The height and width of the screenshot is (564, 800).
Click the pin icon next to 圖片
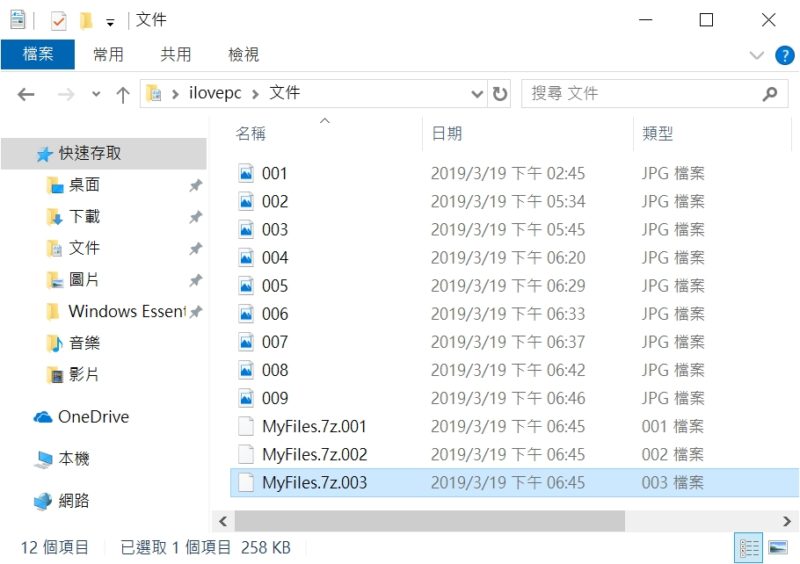pyautogui.click(x=195, y=280)
